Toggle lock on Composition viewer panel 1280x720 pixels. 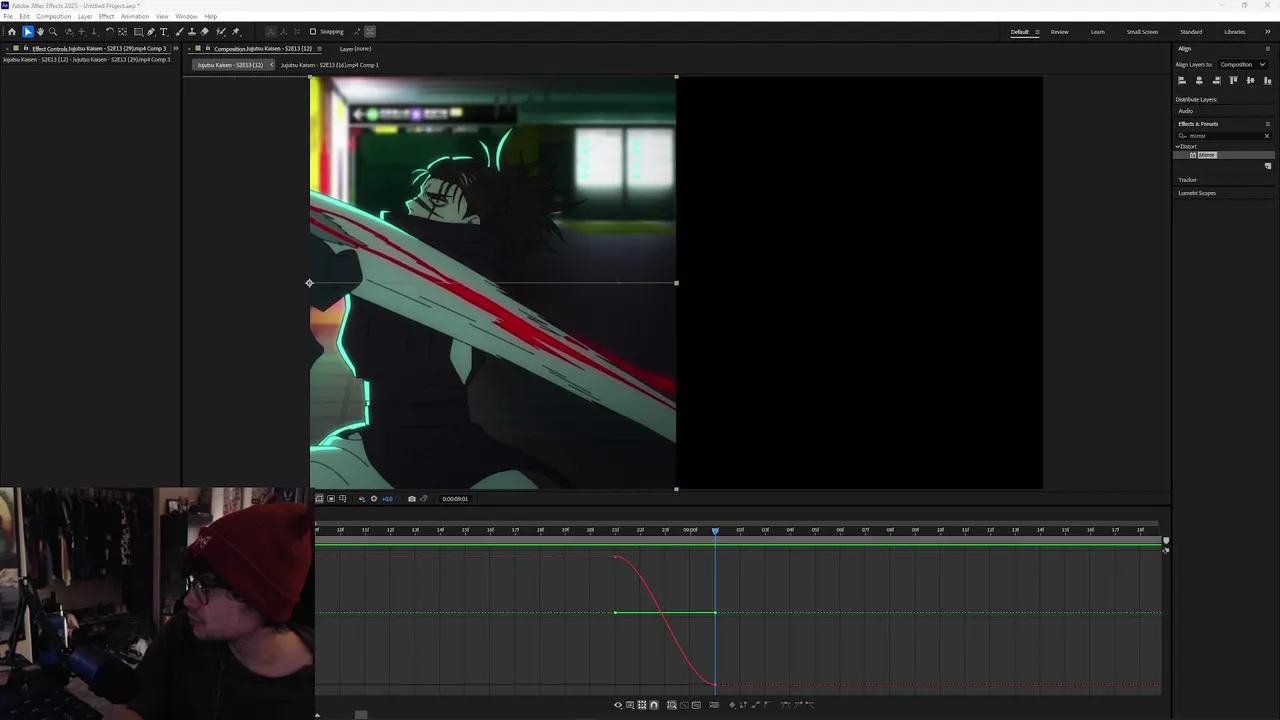pyautogui.click(x=208, y=48)
